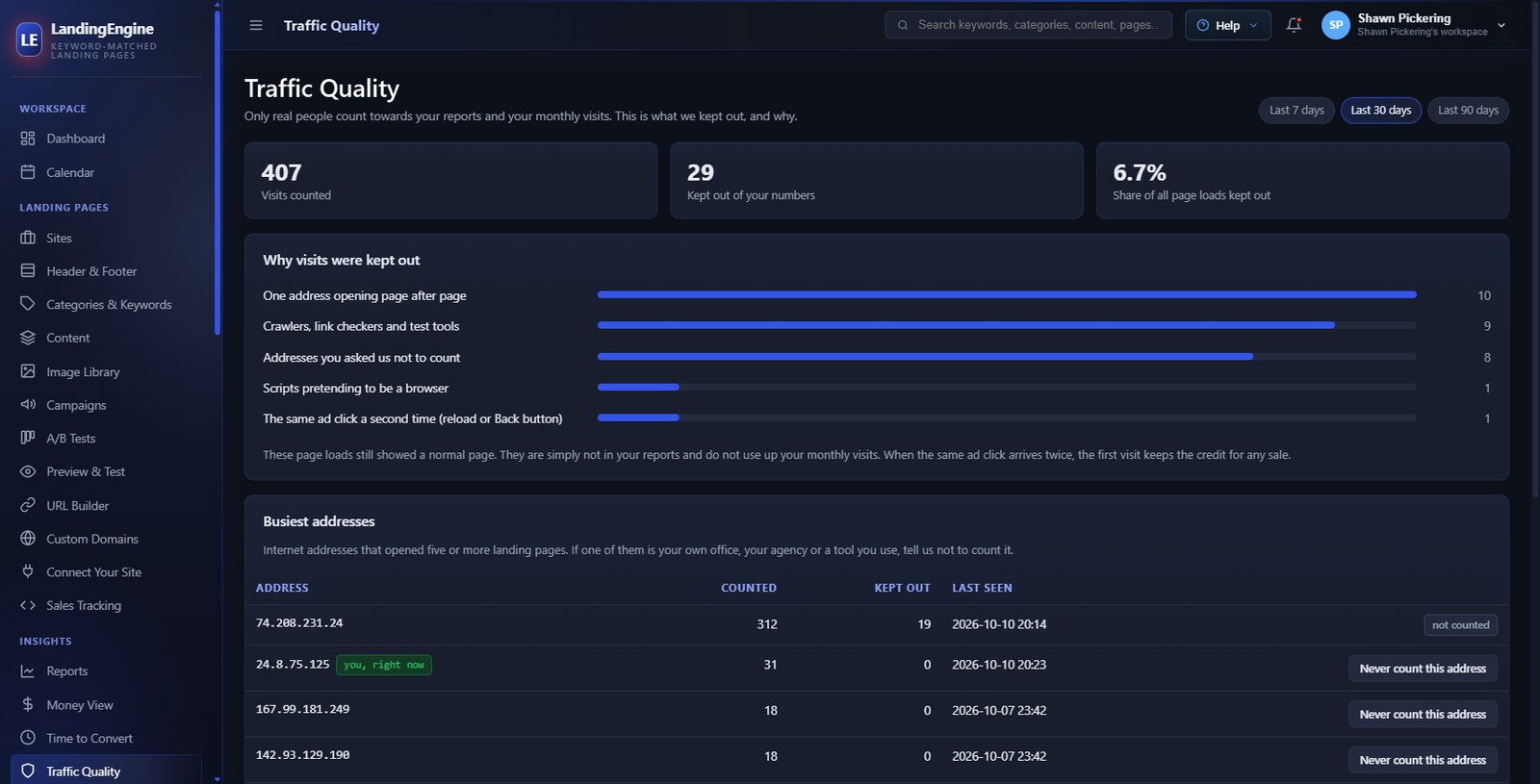Open the Calendar icon in sidebar
The image size is (1540, 784).
(28, 172)
